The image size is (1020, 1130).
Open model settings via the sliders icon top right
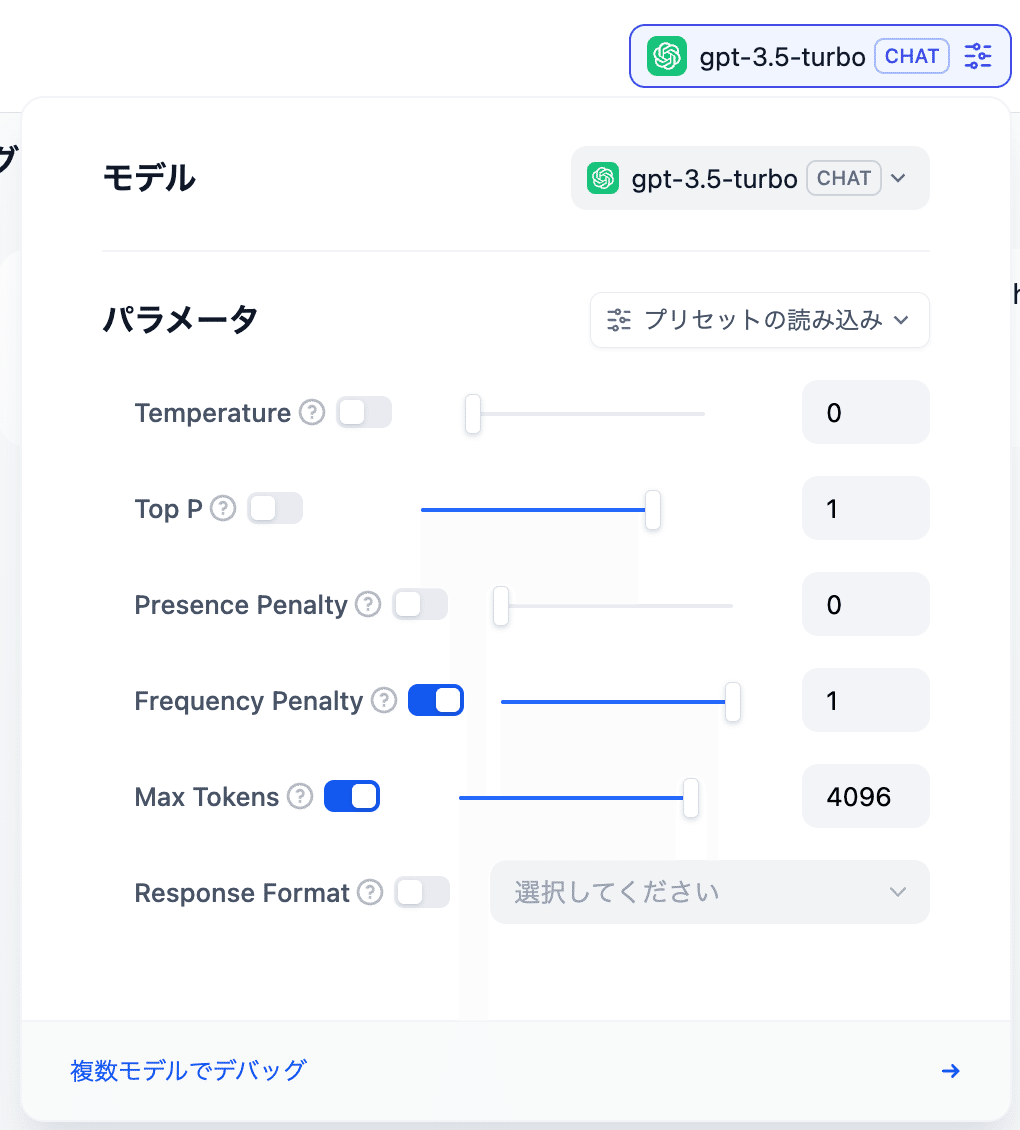point(977,57)
